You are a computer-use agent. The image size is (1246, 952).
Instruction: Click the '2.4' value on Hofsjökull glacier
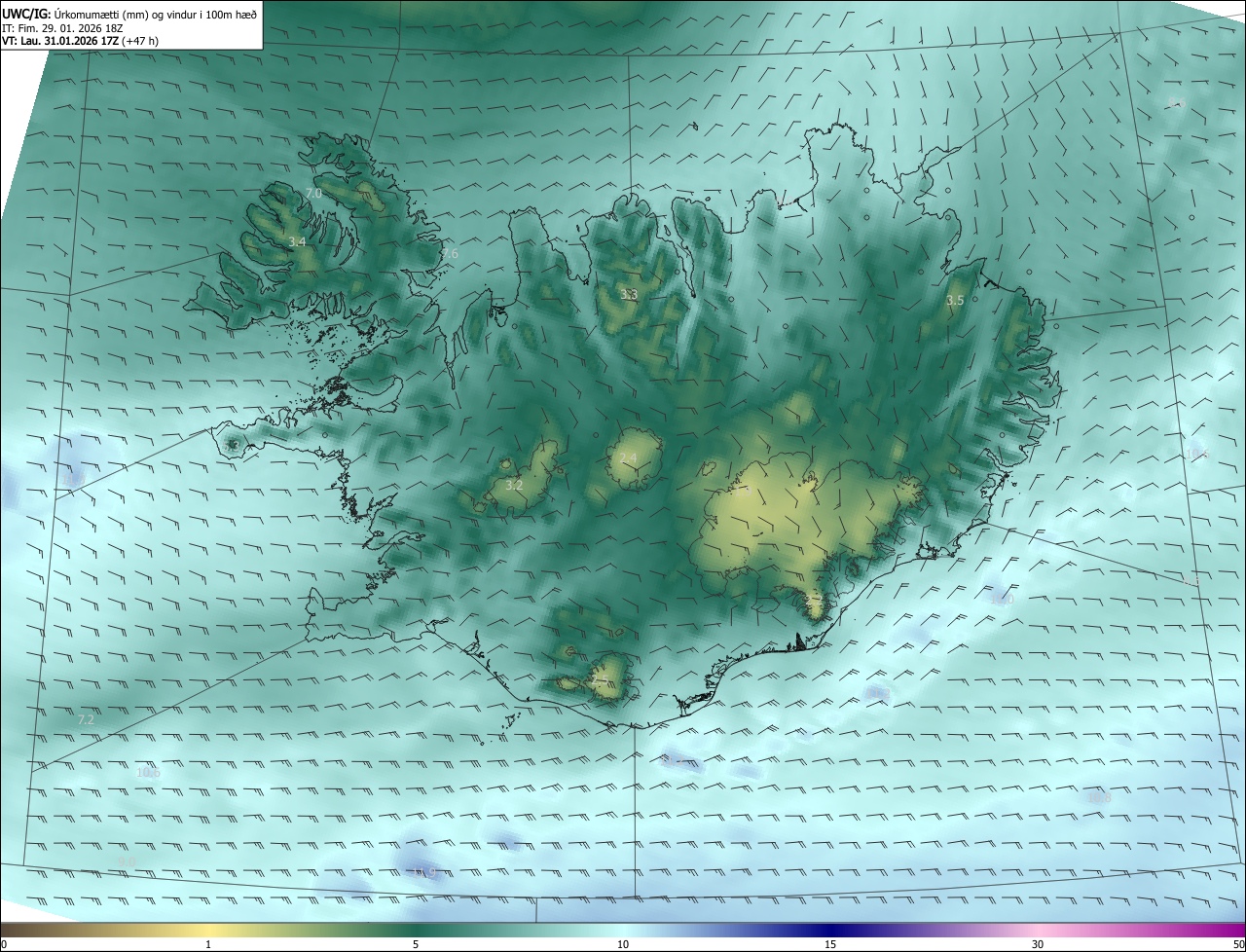[x=628, y=458]
